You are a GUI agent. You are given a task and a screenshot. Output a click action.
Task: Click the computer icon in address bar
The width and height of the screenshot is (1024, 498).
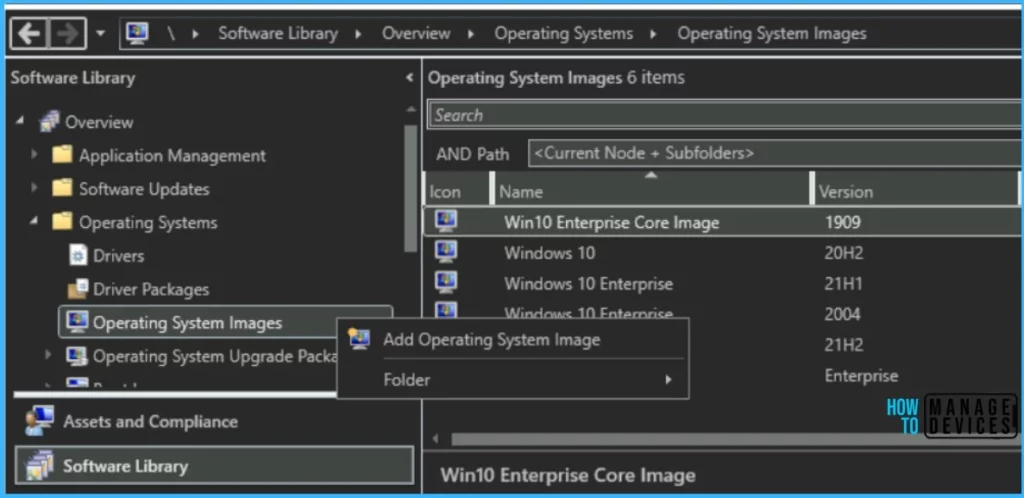click(138, 33)
